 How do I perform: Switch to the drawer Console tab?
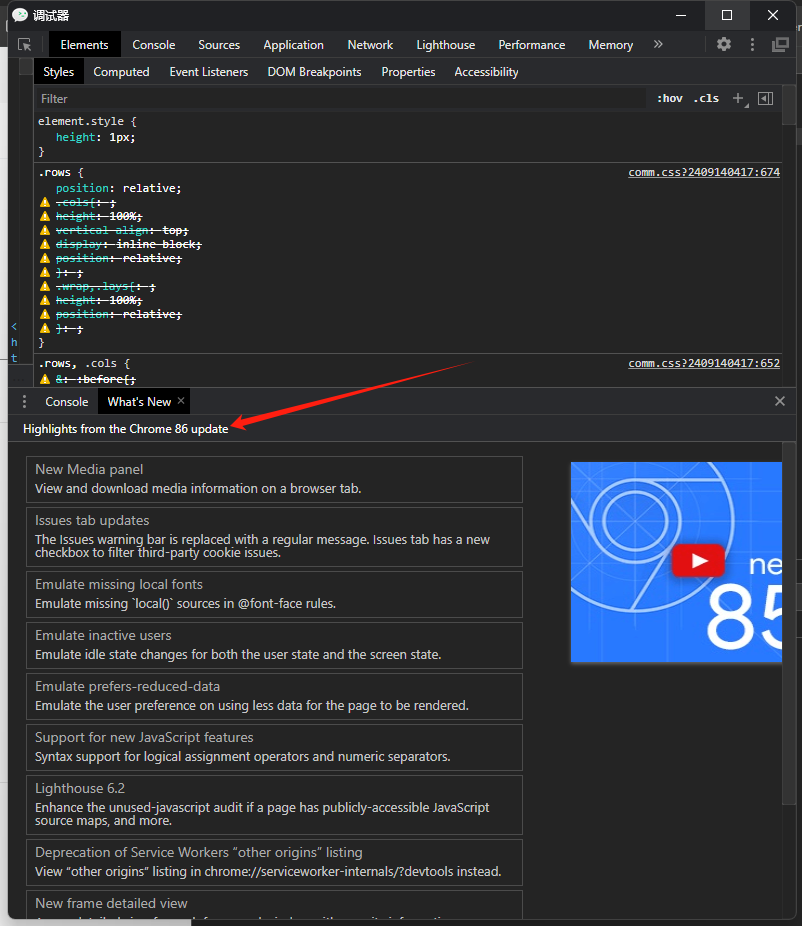(67, 402)
